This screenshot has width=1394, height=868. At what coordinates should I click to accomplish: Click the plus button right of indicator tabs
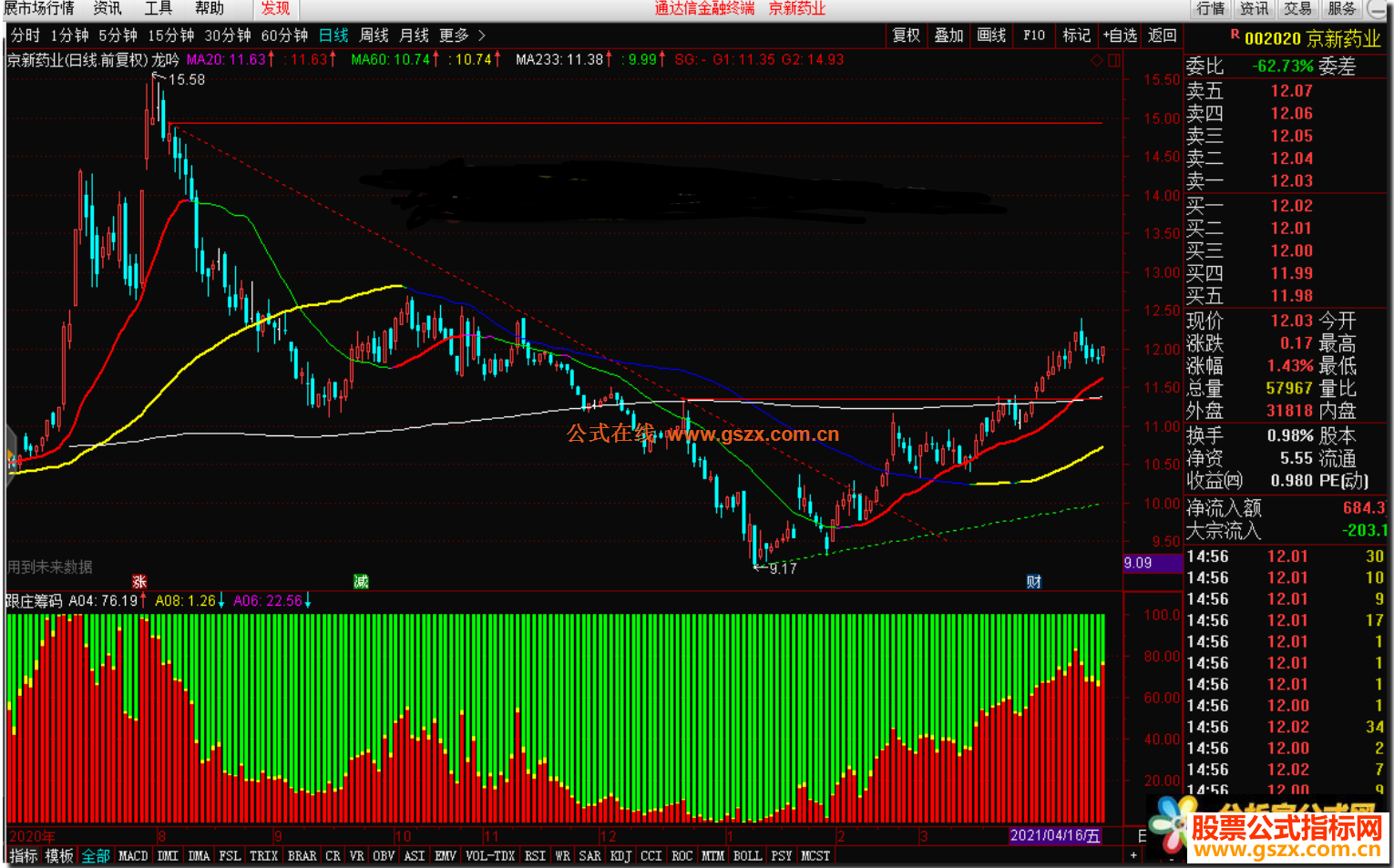coord(1133,855)
